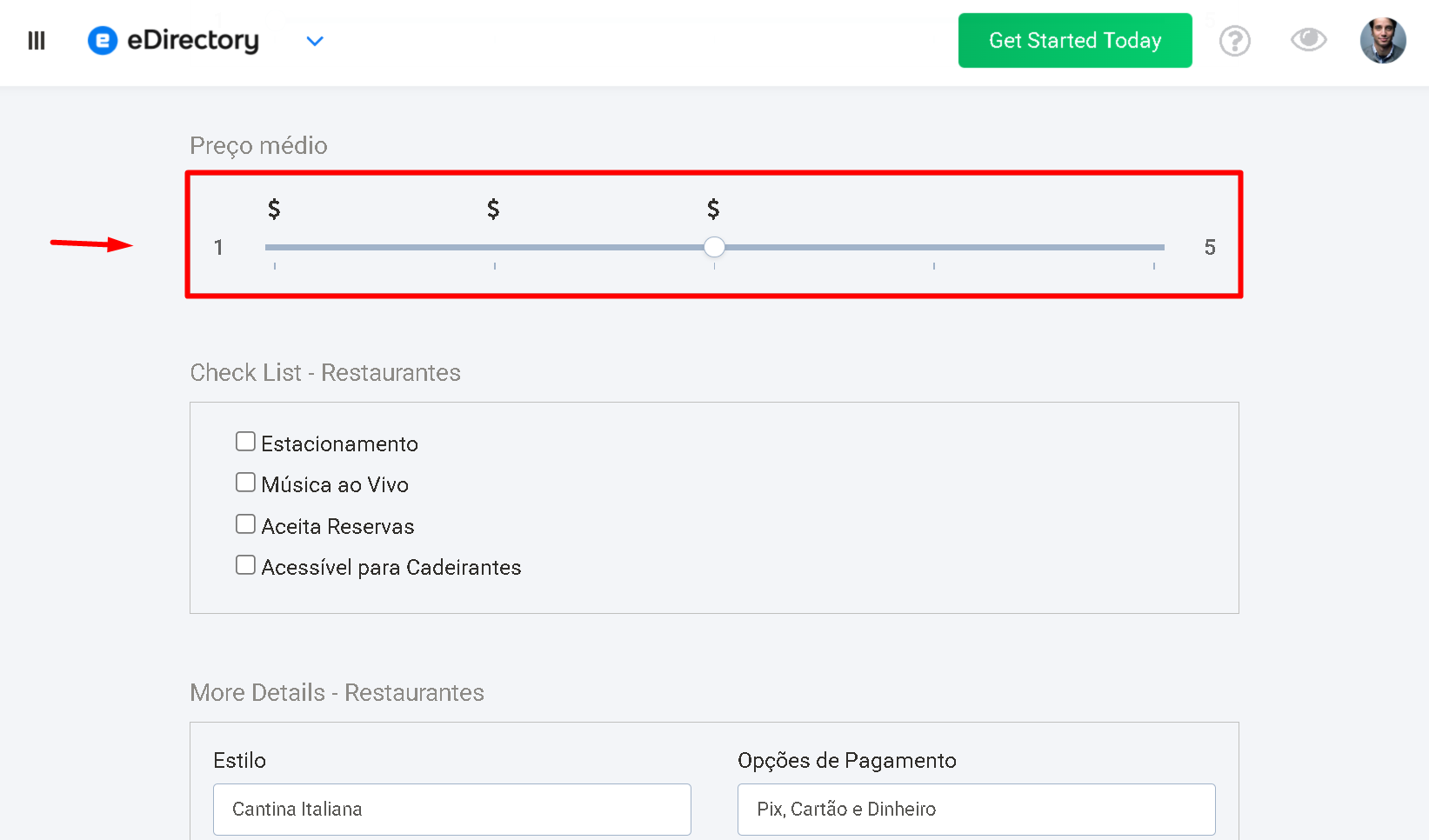1429x840 pixels.
Task: Open the help question mark icon
Action: (x=1235, y=41)
